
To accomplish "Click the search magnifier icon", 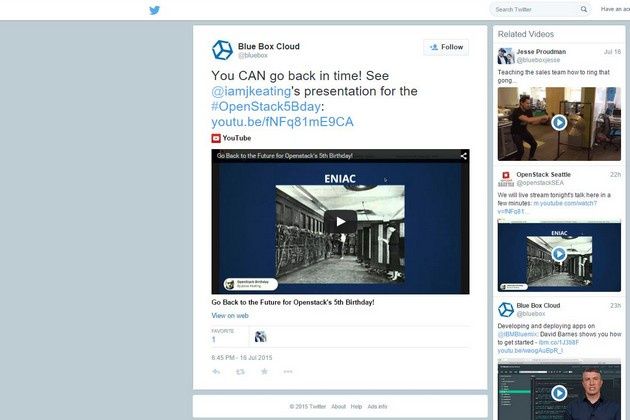I will tap(583, 9).
